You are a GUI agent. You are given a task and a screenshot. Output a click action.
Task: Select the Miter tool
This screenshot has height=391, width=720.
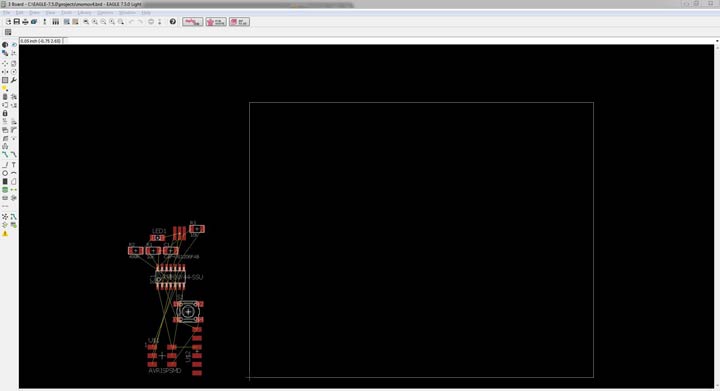[x=14, y=130]
